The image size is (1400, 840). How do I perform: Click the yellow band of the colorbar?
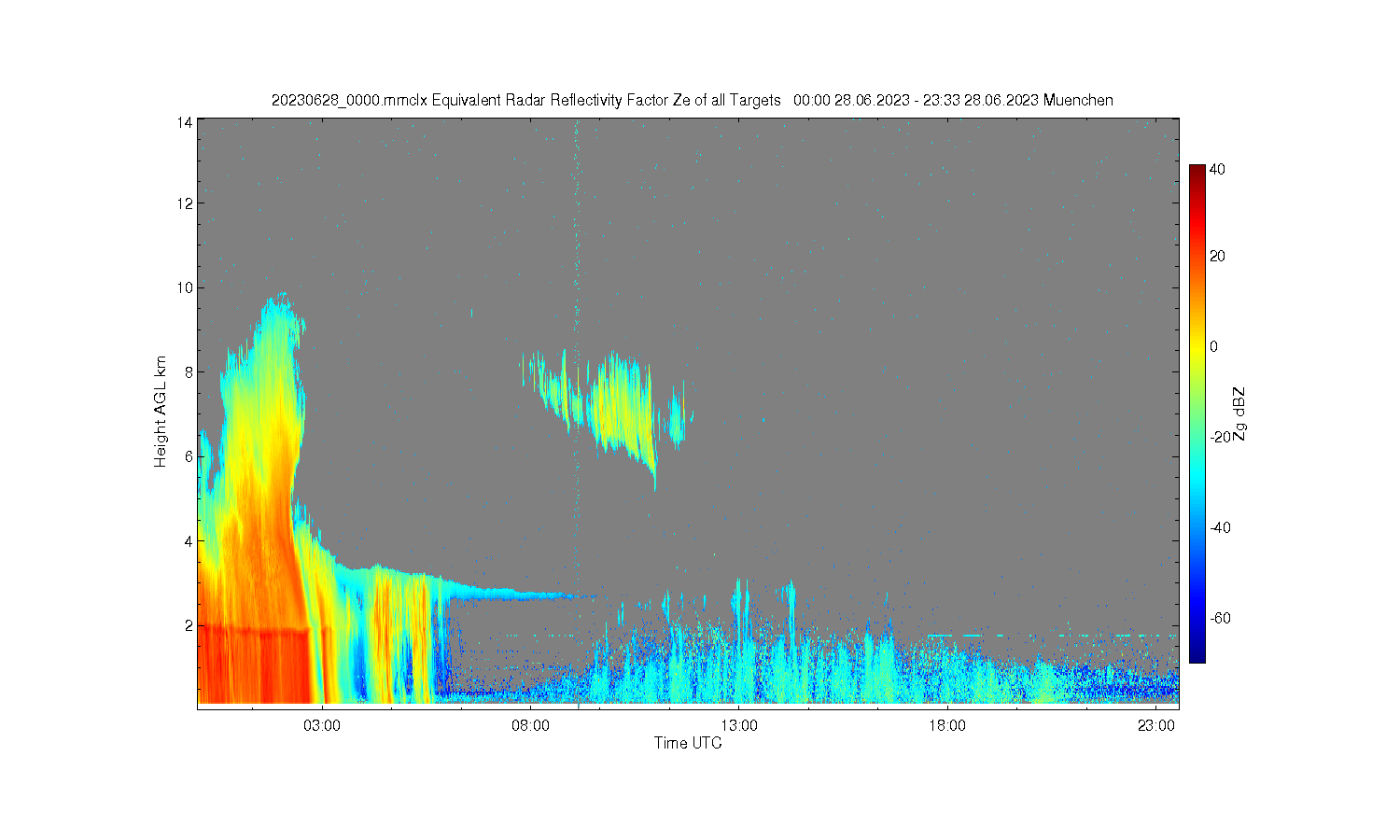(1197, 346)
